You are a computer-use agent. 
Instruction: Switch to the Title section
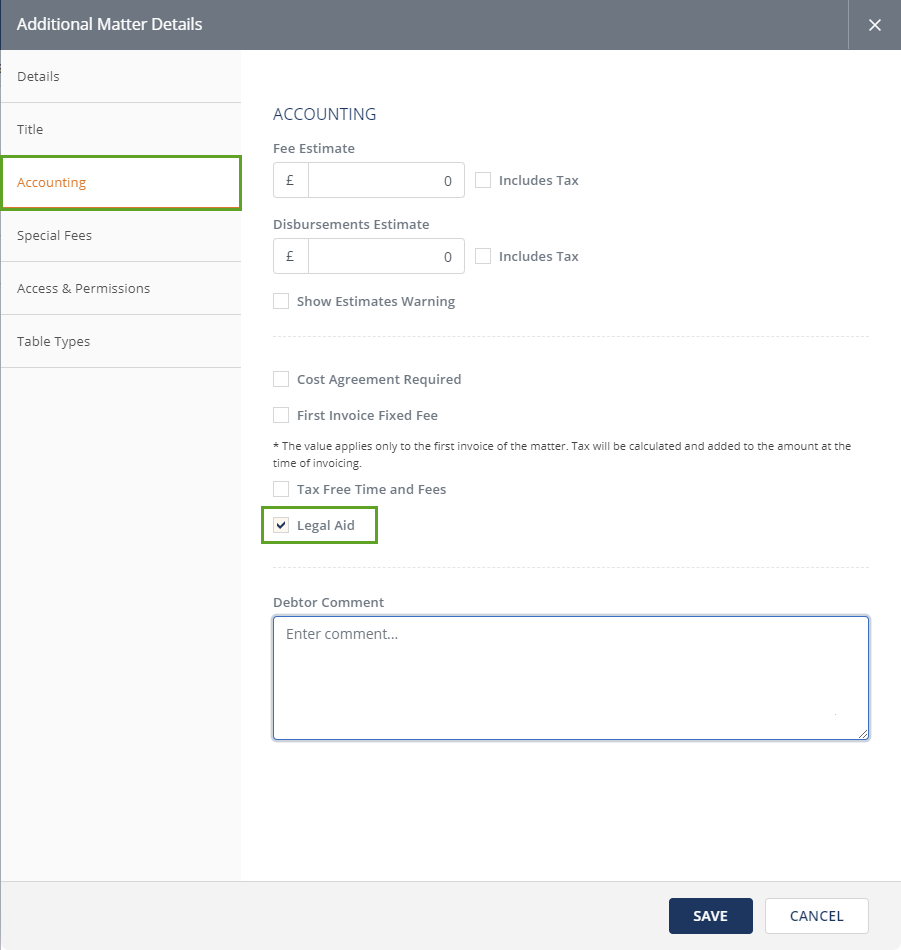tap(120, 130)
